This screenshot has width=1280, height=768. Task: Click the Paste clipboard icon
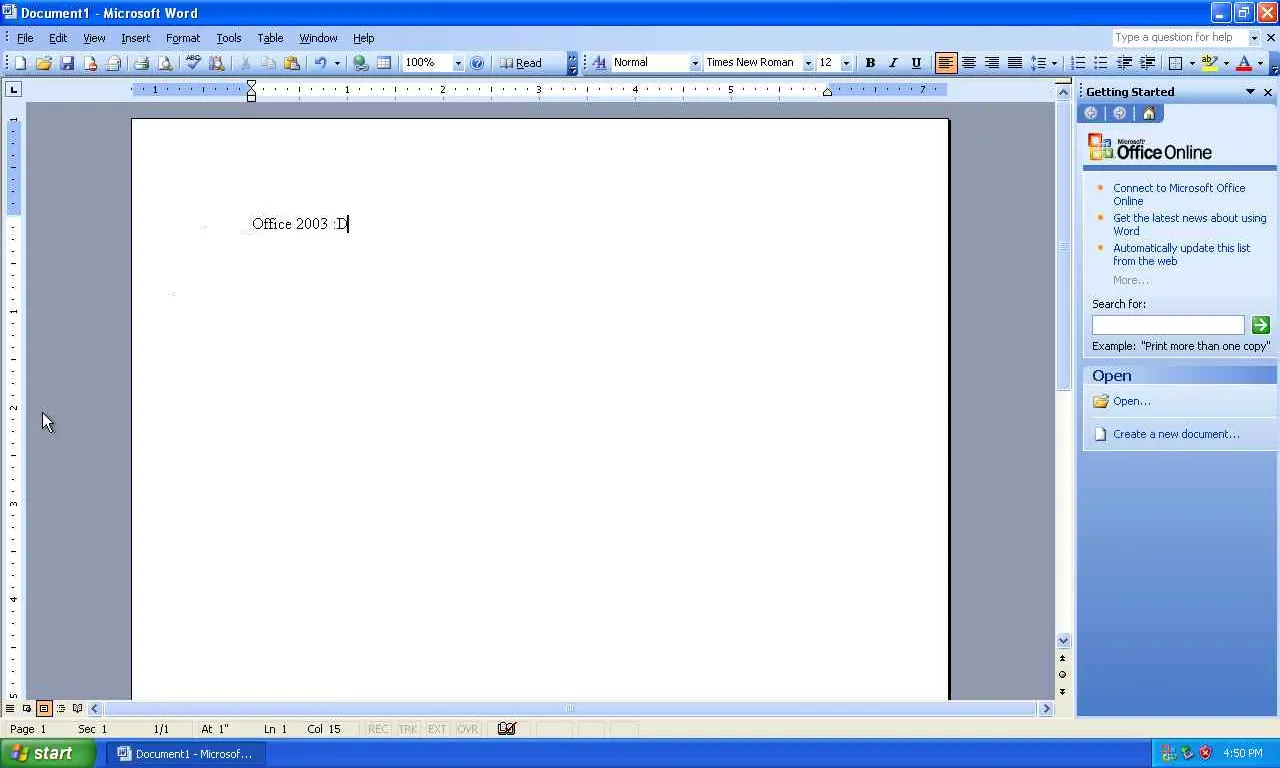292,63
